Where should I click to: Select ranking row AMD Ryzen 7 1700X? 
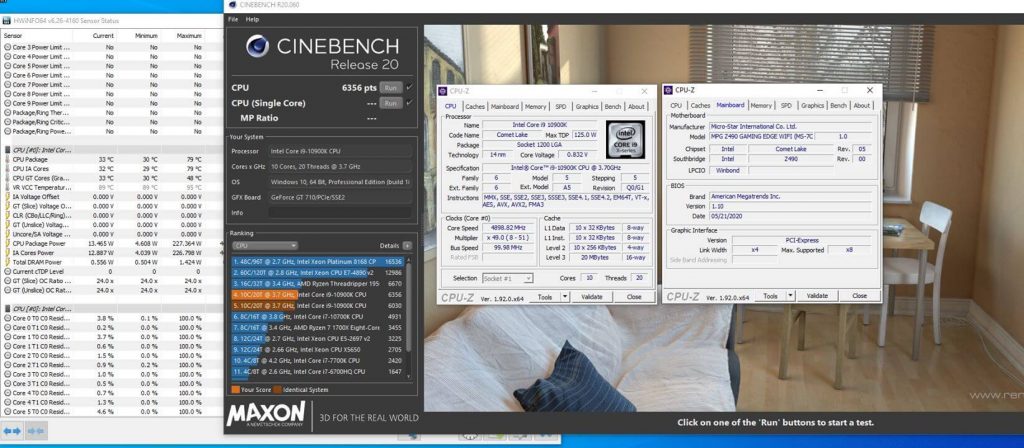pos(318,327)
